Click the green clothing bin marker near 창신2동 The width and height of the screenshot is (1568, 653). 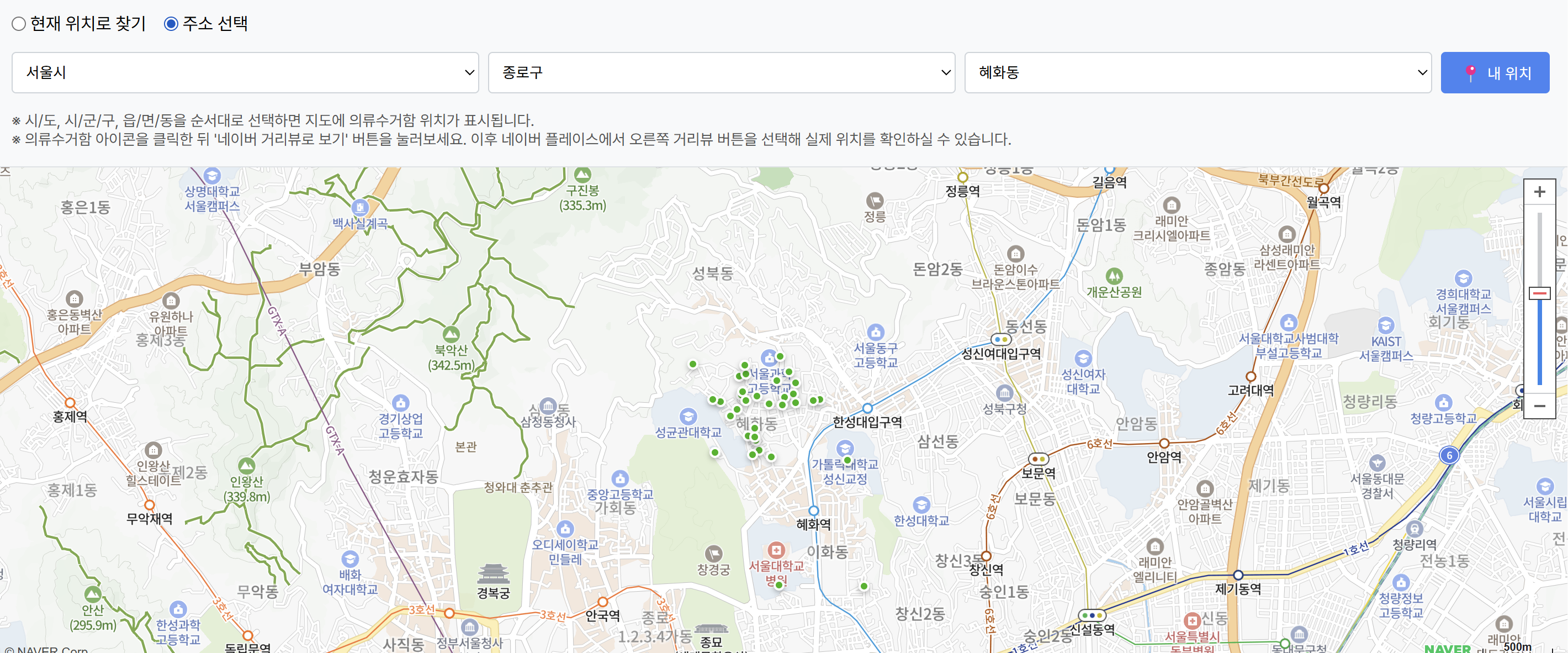point(865,586)
